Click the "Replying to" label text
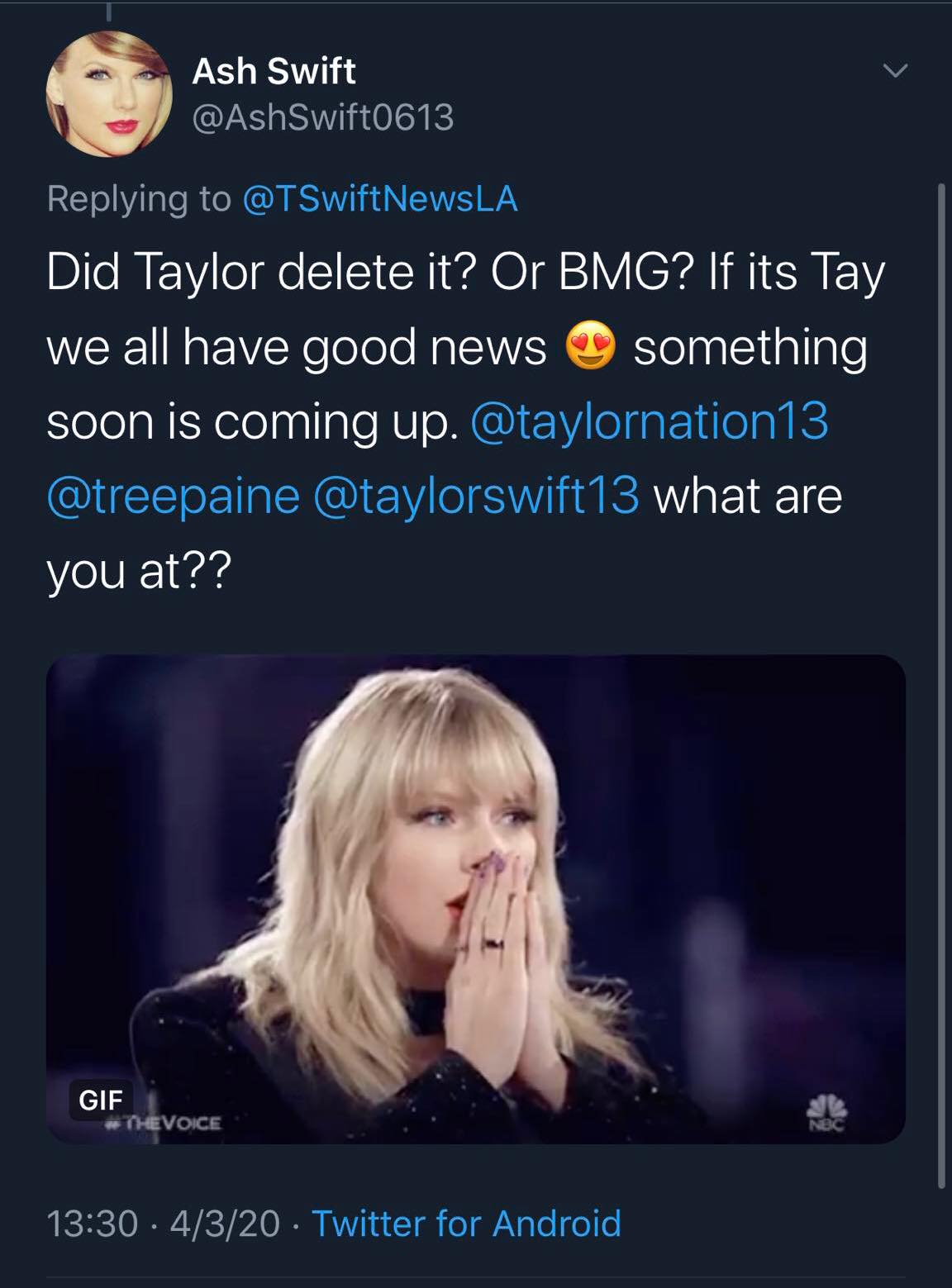952x1288 pixels. 139,198
